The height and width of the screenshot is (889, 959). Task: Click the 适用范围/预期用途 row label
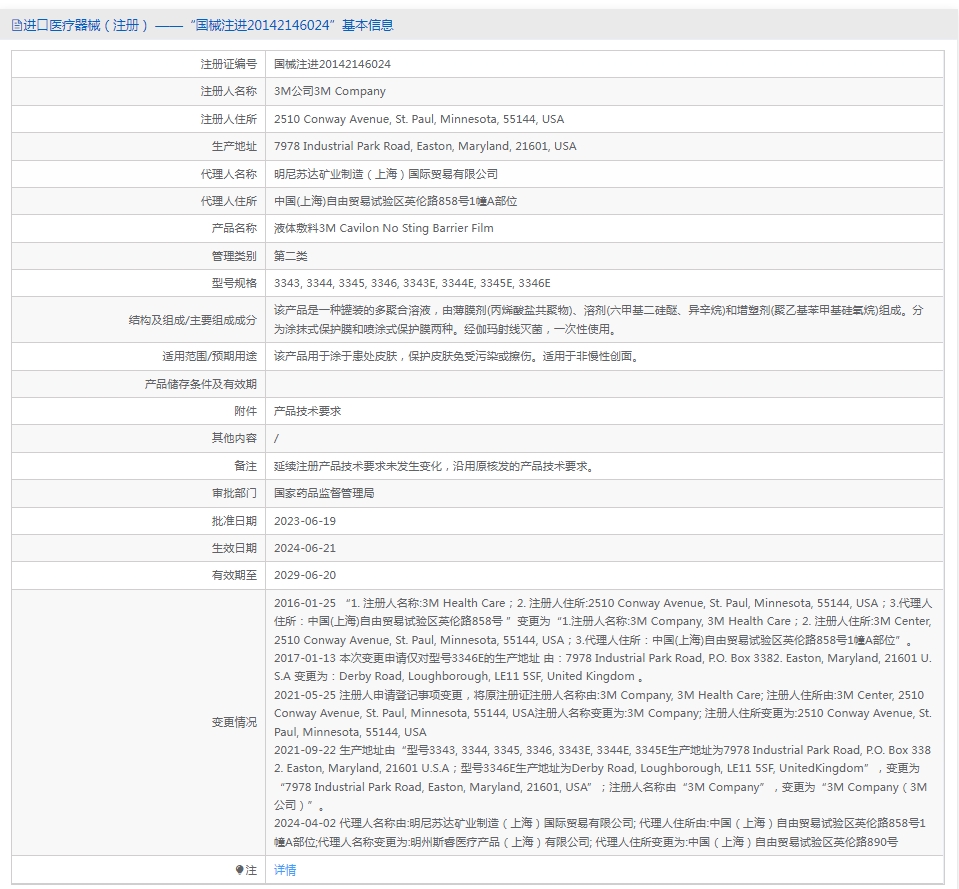[209, 356]
